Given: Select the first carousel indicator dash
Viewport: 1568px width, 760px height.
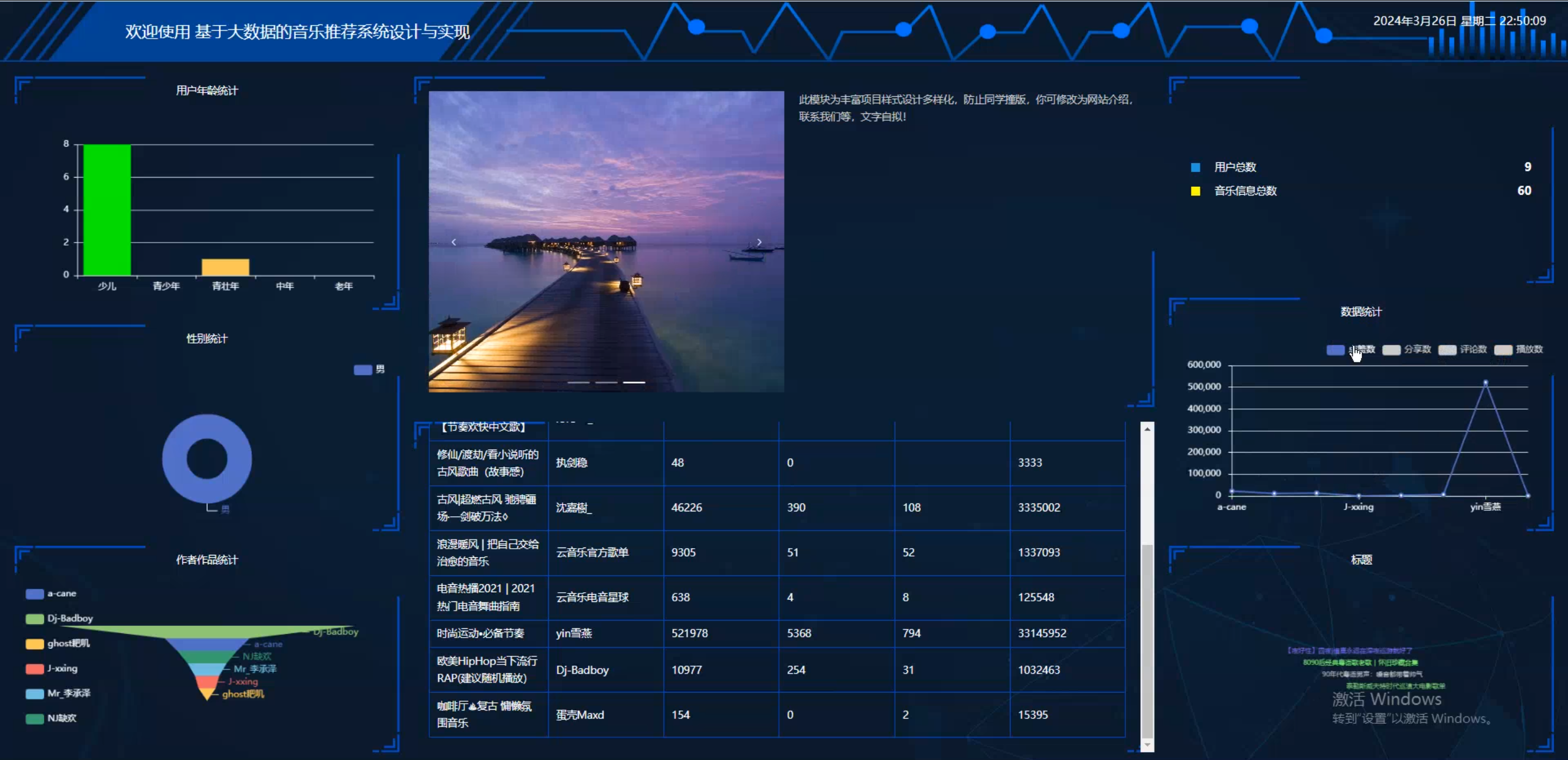Looking at the screenshot, I should coord(578,382).
